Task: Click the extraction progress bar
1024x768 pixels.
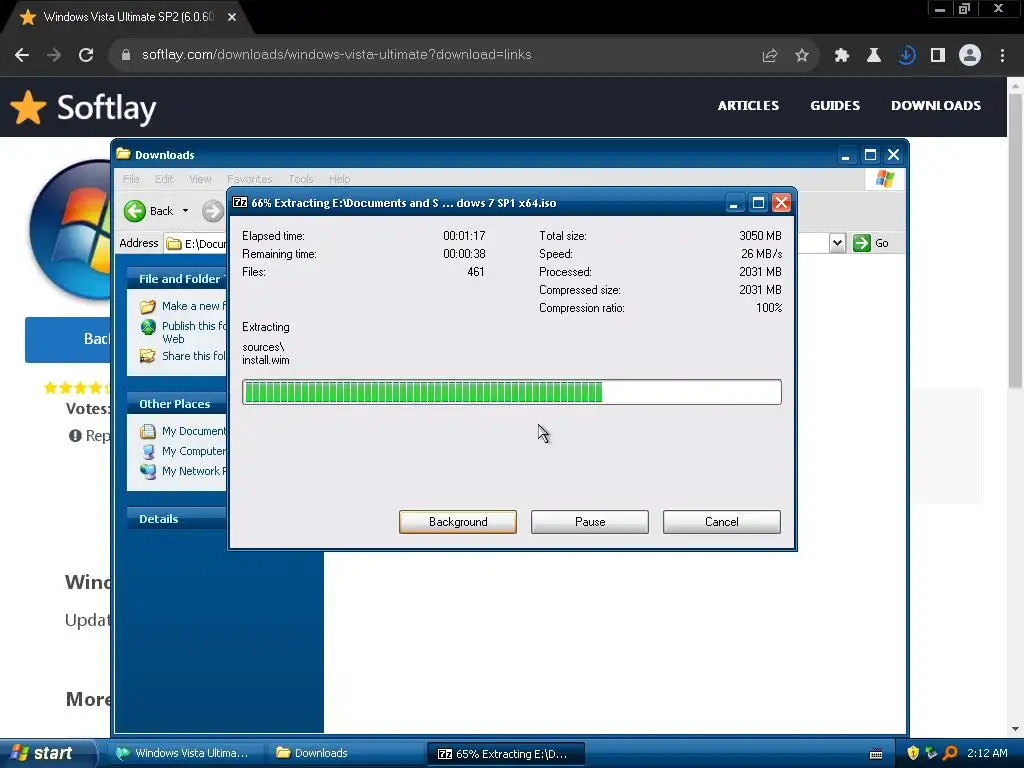Action: 511,392
